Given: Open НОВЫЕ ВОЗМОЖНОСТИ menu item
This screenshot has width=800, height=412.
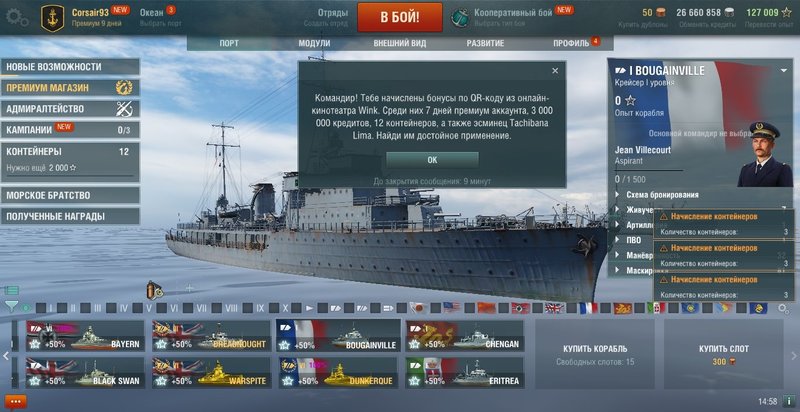Looking at the screenshot, I should pyautogui.click(x=70, y=67).
